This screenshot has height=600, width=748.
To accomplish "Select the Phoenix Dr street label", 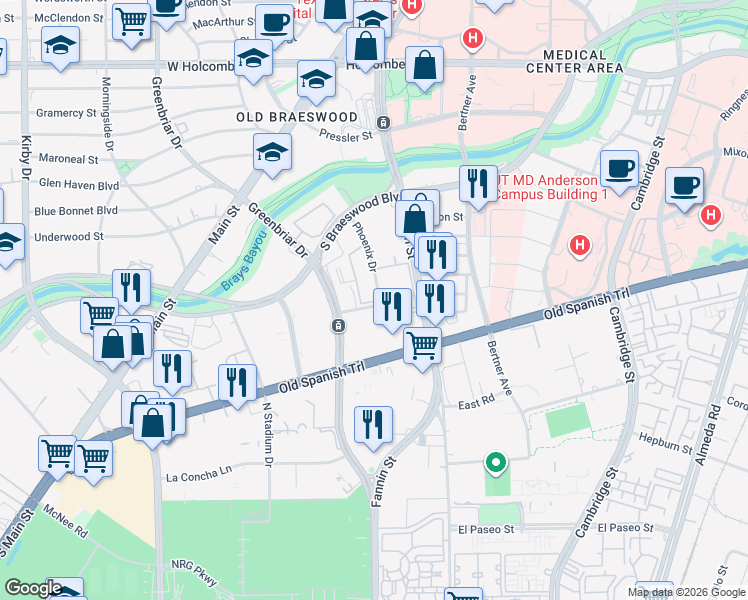I will [x=364, y=247].
